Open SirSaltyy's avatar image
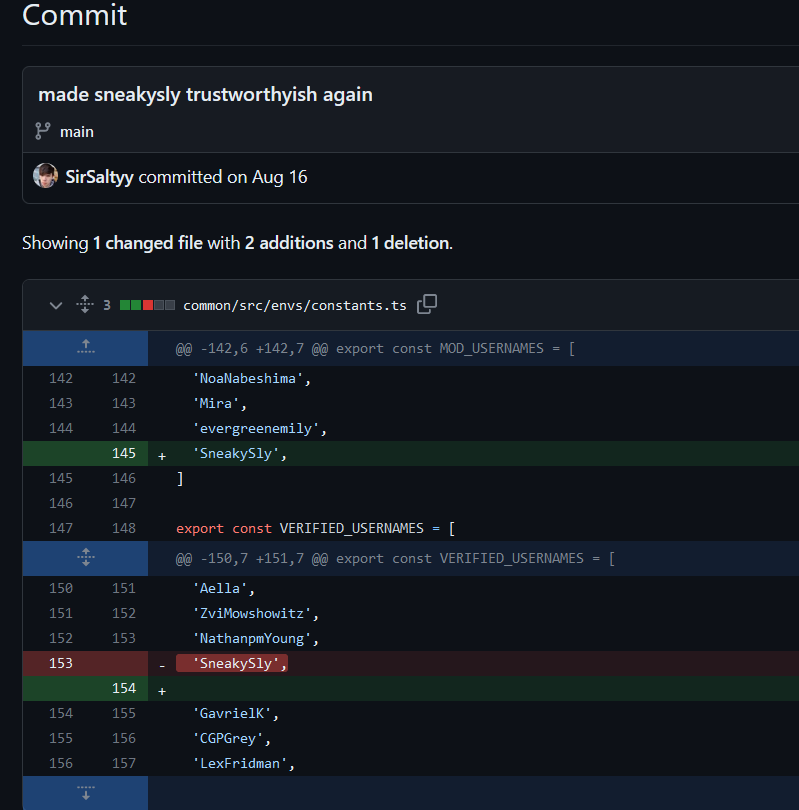Screen dimensions: 799x810 point(45,176)
